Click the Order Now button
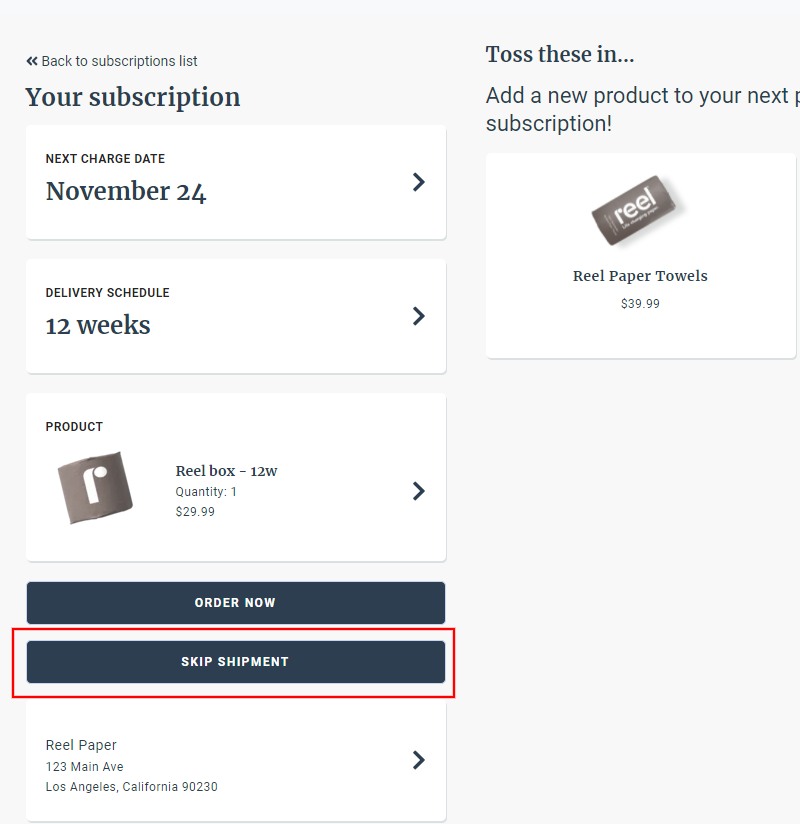The width and height of the screenshot is (800, 824). [x=235, y=603]
